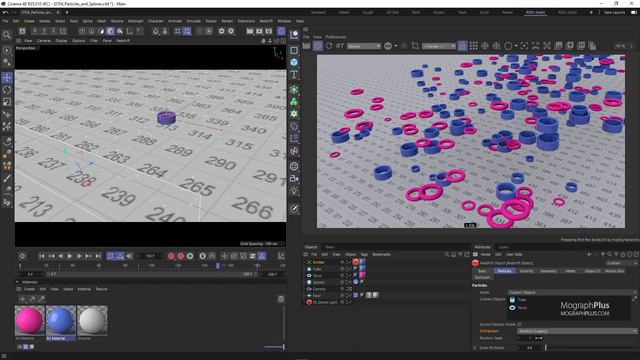Open the Custom dropdown in Attributes header

point(621,263)
